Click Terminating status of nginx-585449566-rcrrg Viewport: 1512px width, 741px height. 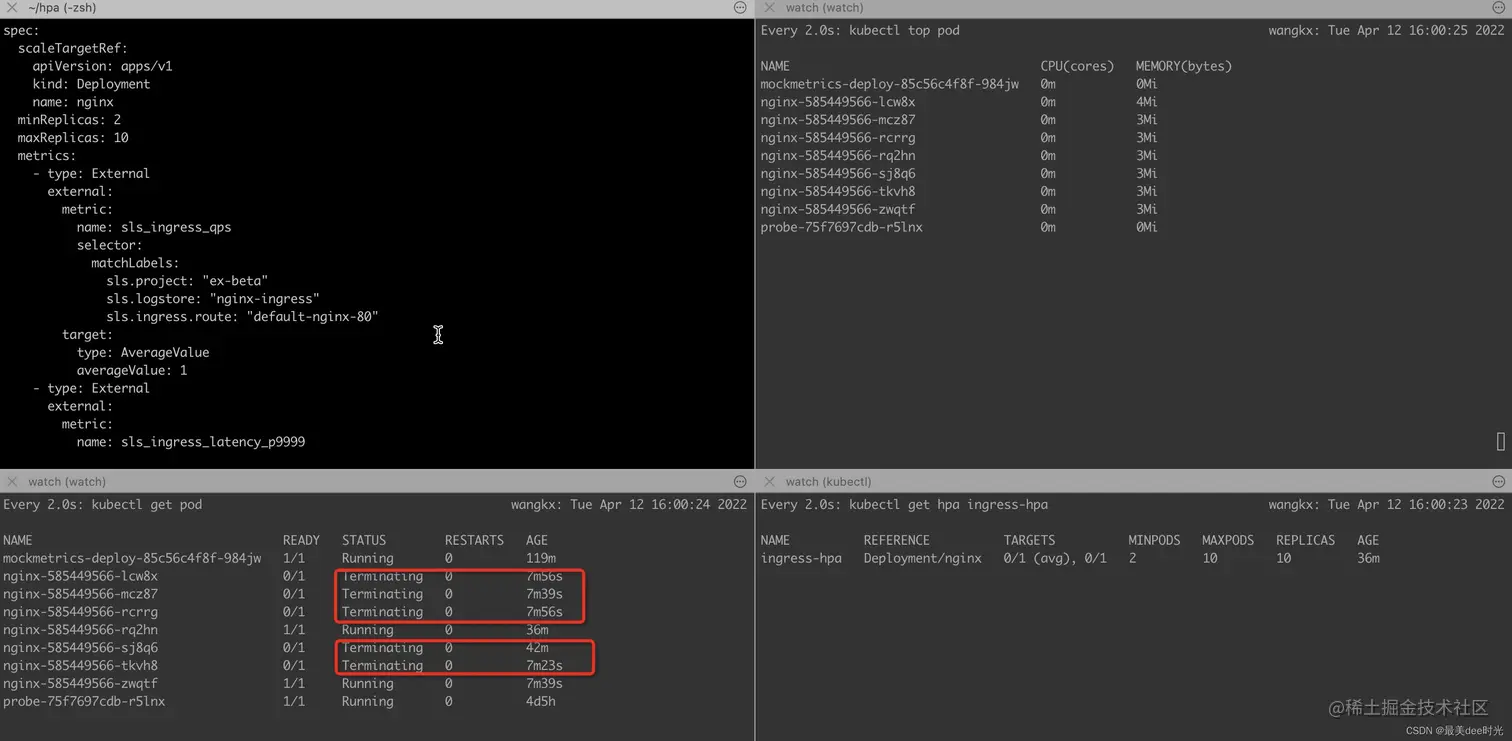[382, 612]
